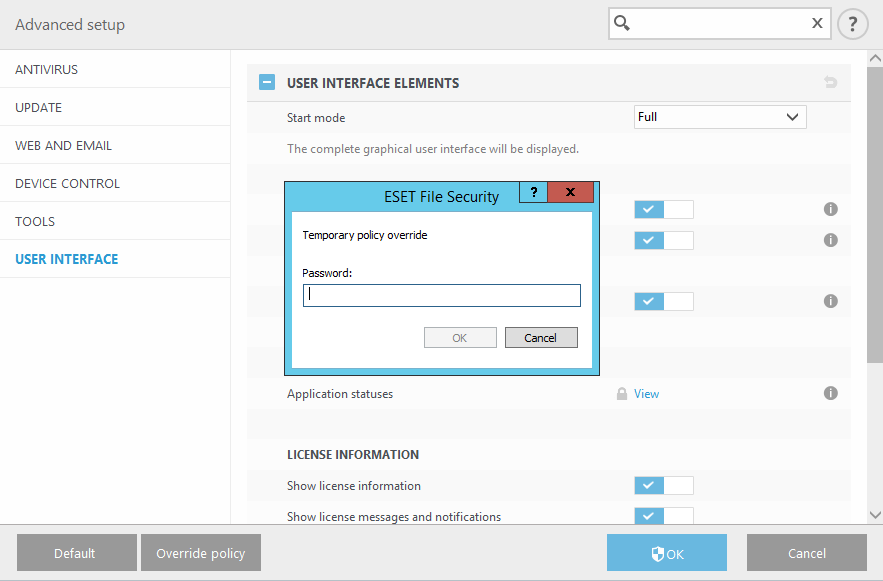Click dialog title bar help question mark
The width and height of the screenshot is (883, 581).
pyautogui.click(x=533, y=193)
